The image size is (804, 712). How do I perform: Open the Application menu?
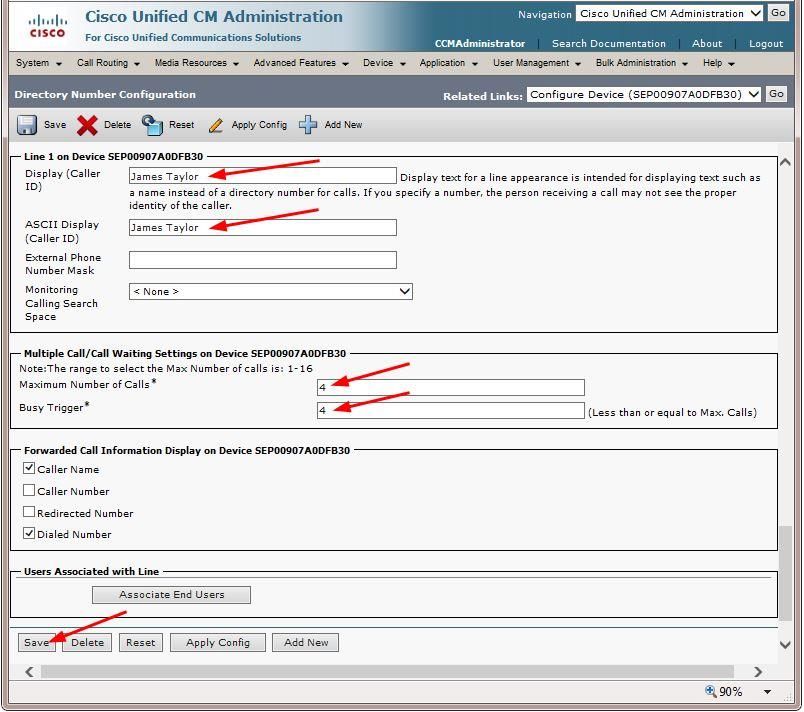coord(448,63)
